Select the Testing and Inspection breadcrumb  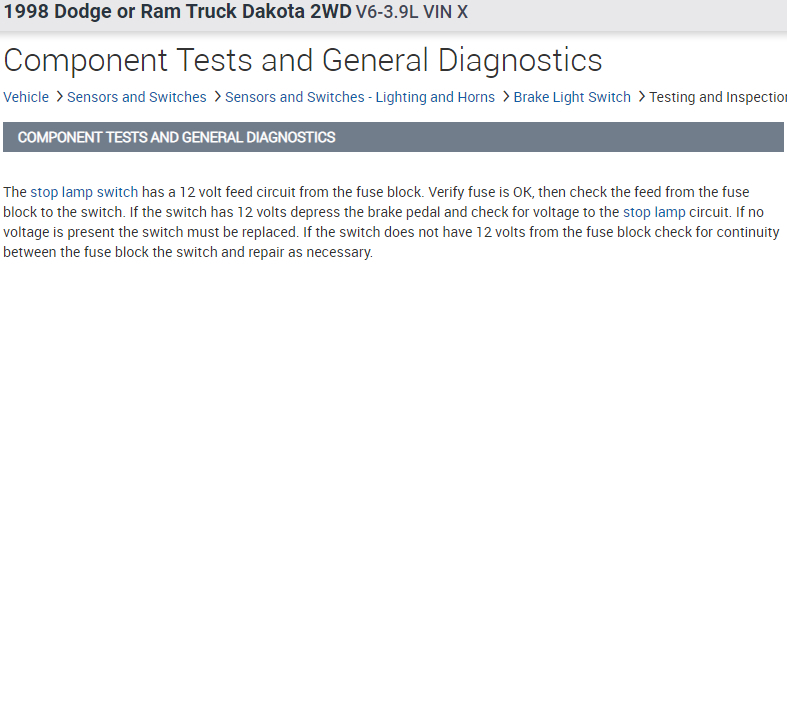pyautogui.click(x=717, y=97)
